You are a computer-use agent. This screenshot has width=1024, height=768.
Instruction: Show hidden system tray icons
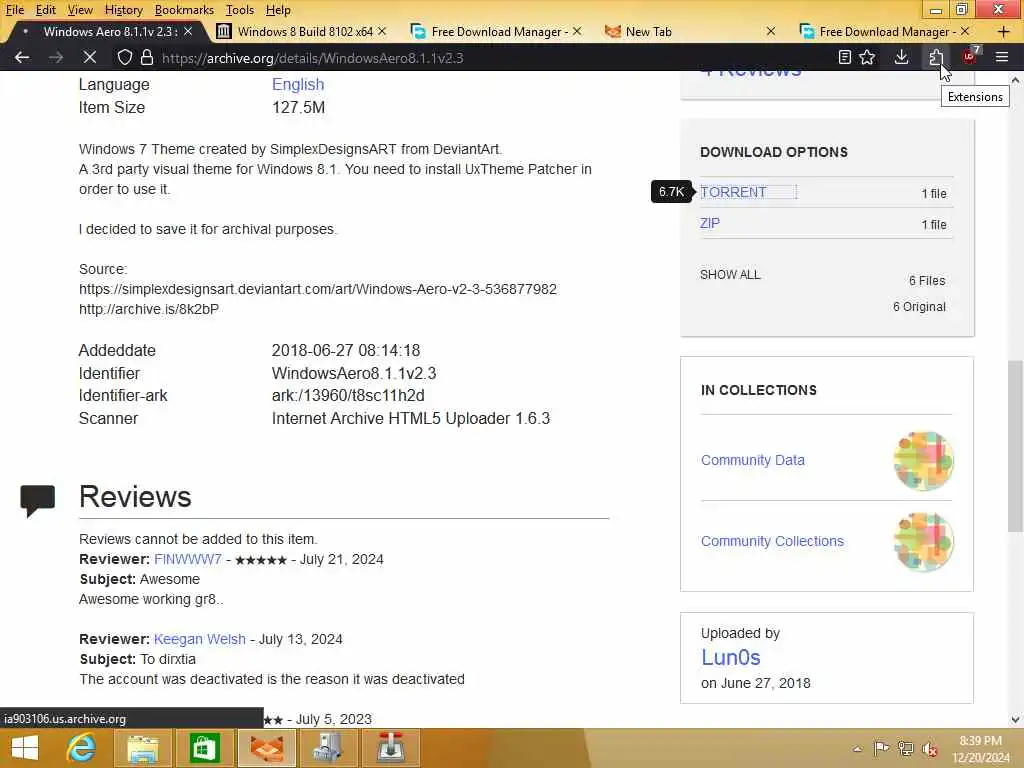(857, 749)
